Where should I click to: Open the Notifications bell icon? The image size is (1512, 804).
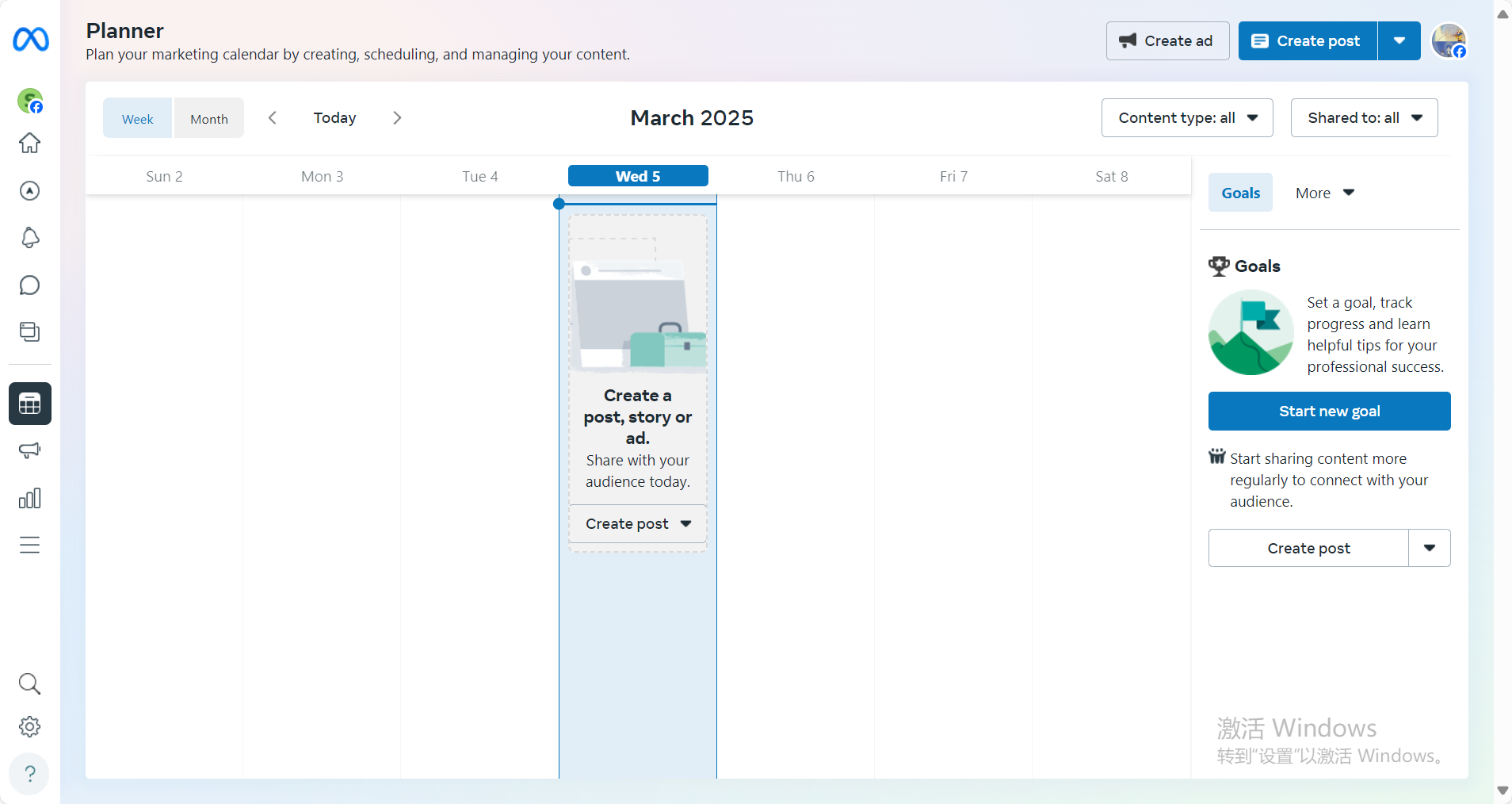tap(29, 238)
